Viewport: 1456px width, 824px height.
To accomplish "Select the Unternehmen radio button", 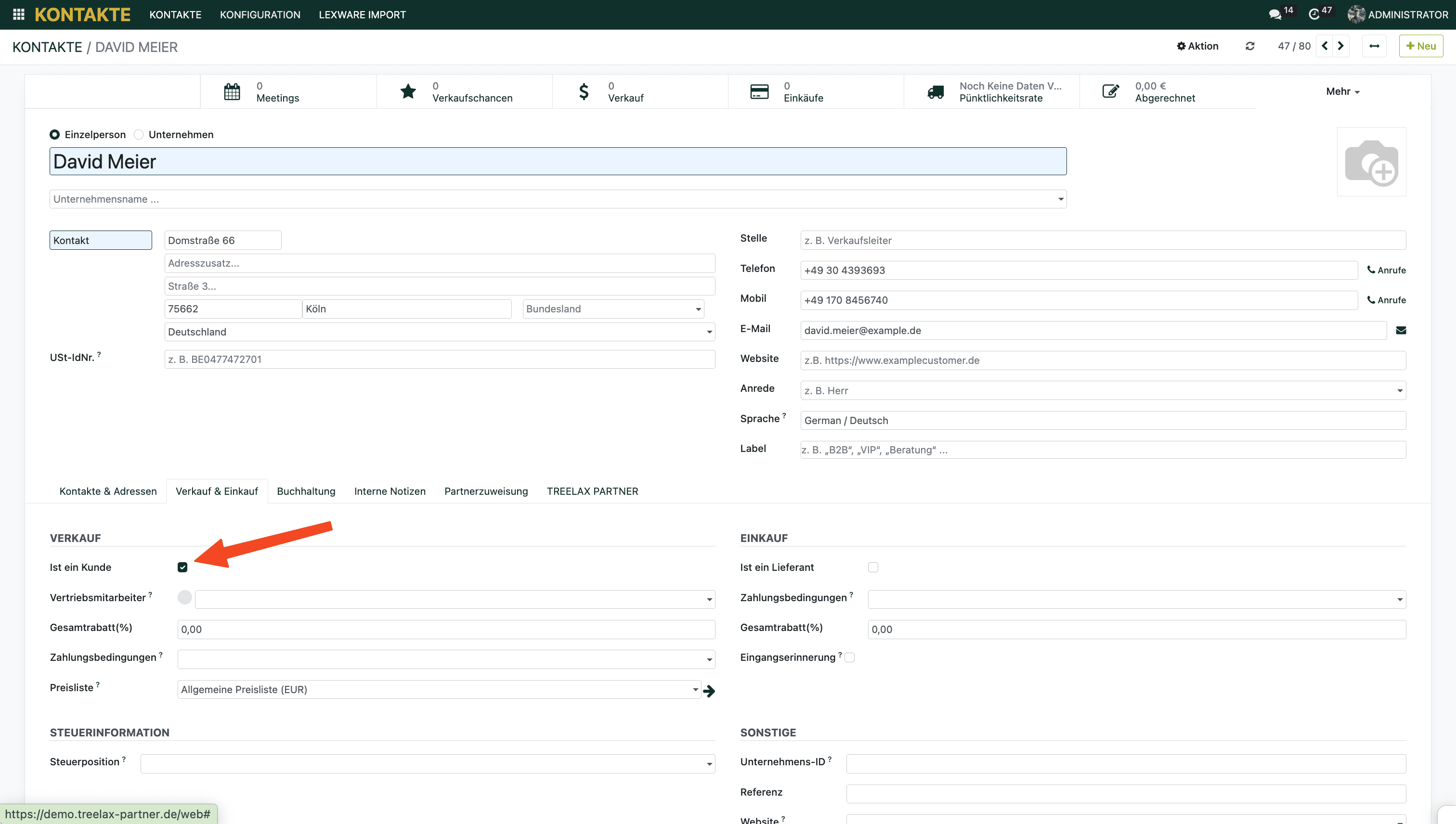I will coord(139,135).
